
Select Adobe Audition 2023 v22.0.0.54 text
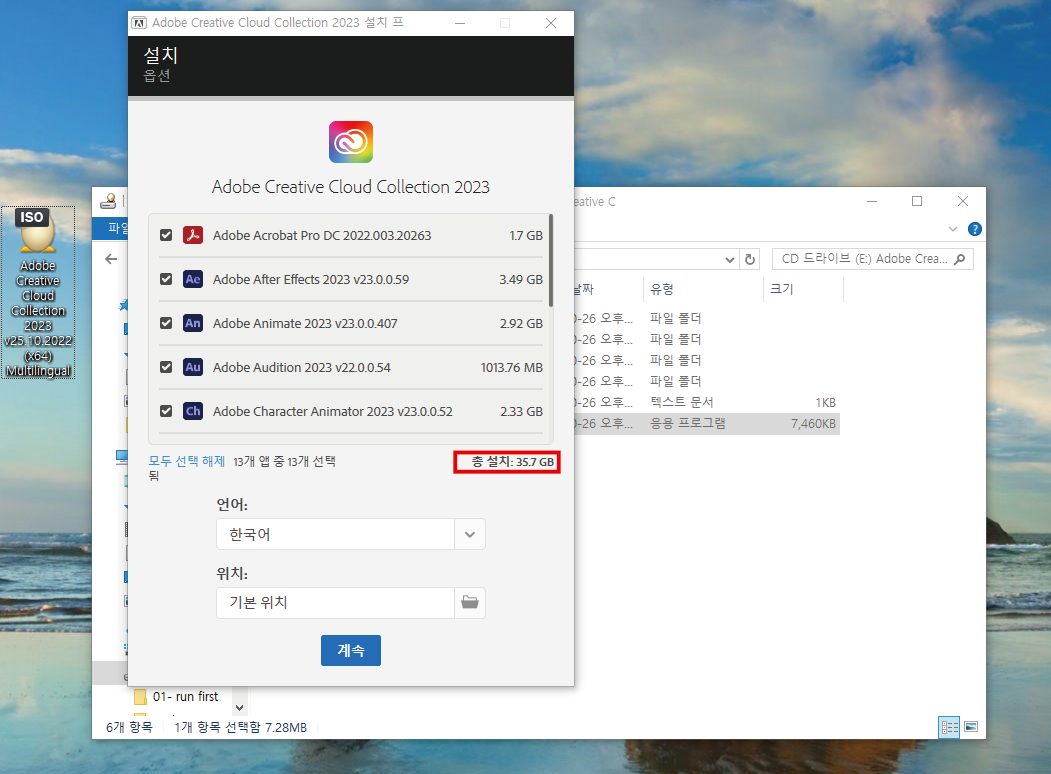(x=302, y=367)
